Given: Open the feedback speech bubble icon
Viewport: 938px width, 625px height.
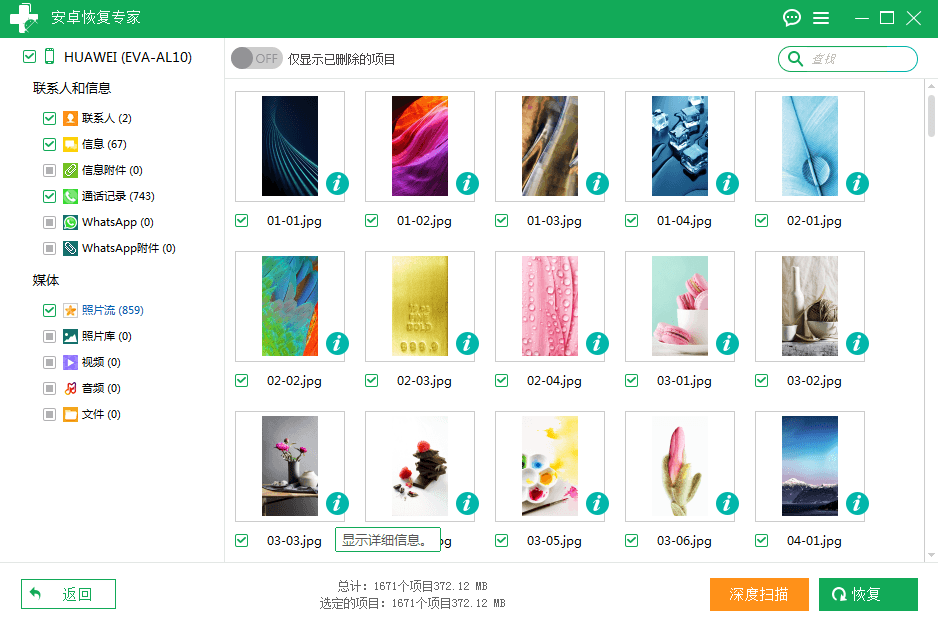Looking at the screenshot, I should click(791, 18).
